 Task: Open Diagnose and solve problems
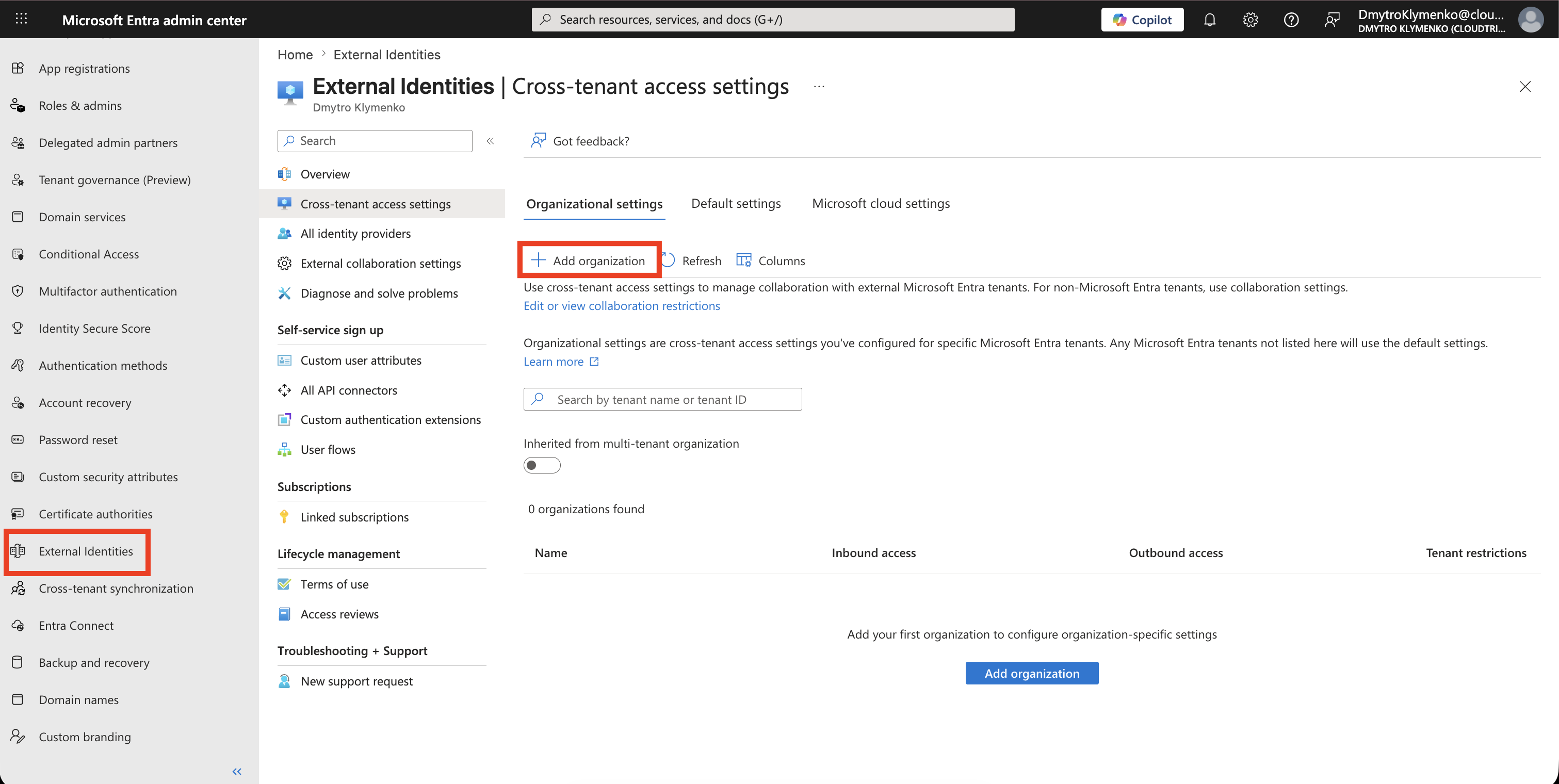379,293
